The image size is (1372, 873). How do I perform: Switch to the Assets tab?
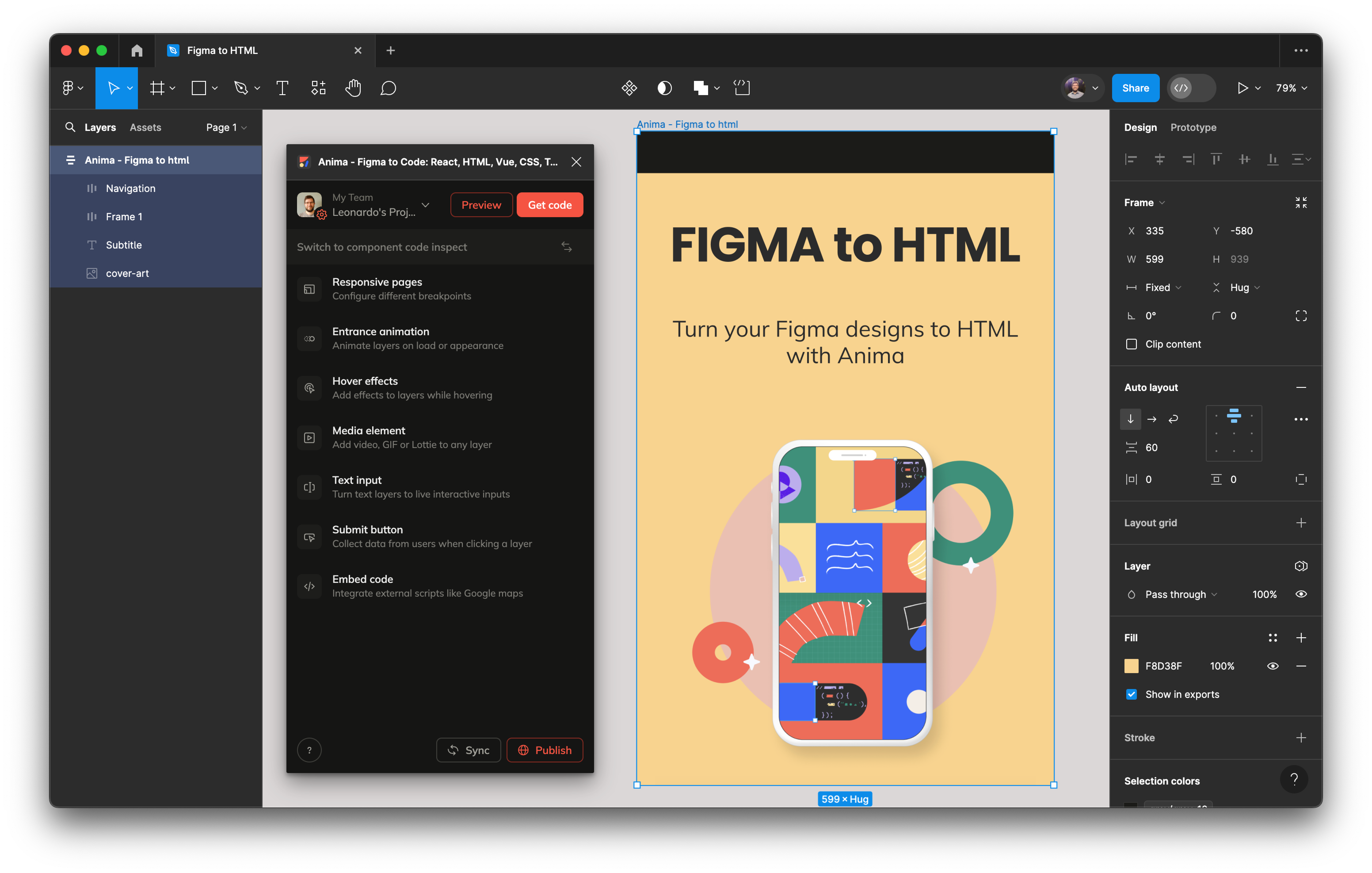coord(145,127)
